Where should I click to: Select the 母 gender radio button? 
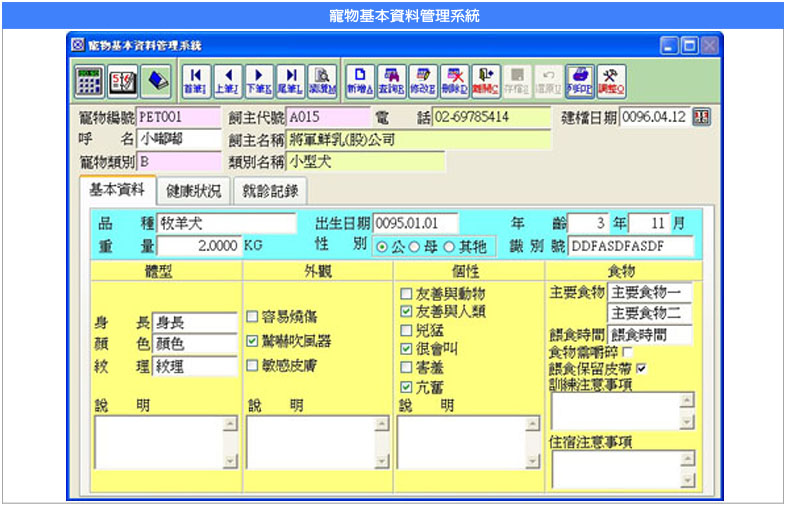[x=418, y=247]
